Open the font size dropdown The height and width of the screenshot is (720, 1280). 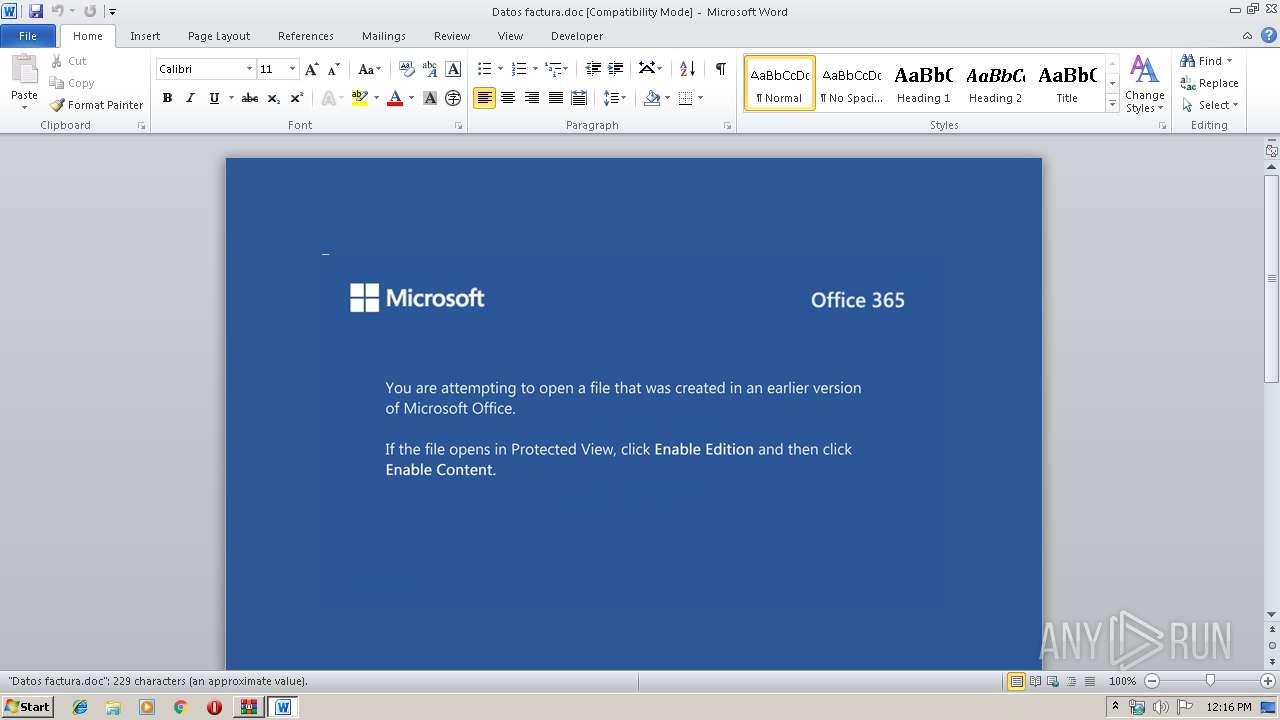(x=292, y=69)
